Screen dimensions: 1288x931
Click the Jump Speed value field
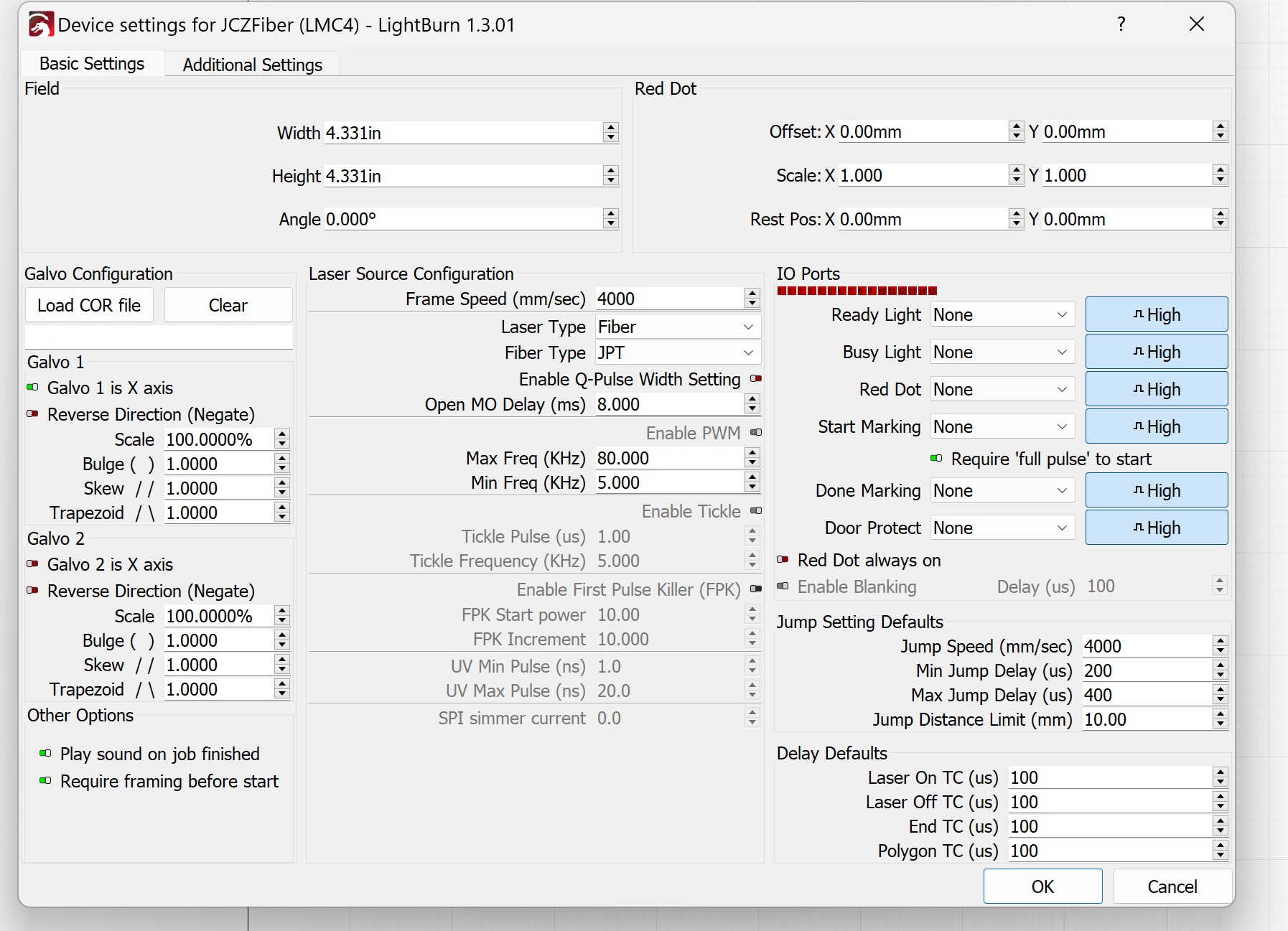click(x=1147, y=646)
